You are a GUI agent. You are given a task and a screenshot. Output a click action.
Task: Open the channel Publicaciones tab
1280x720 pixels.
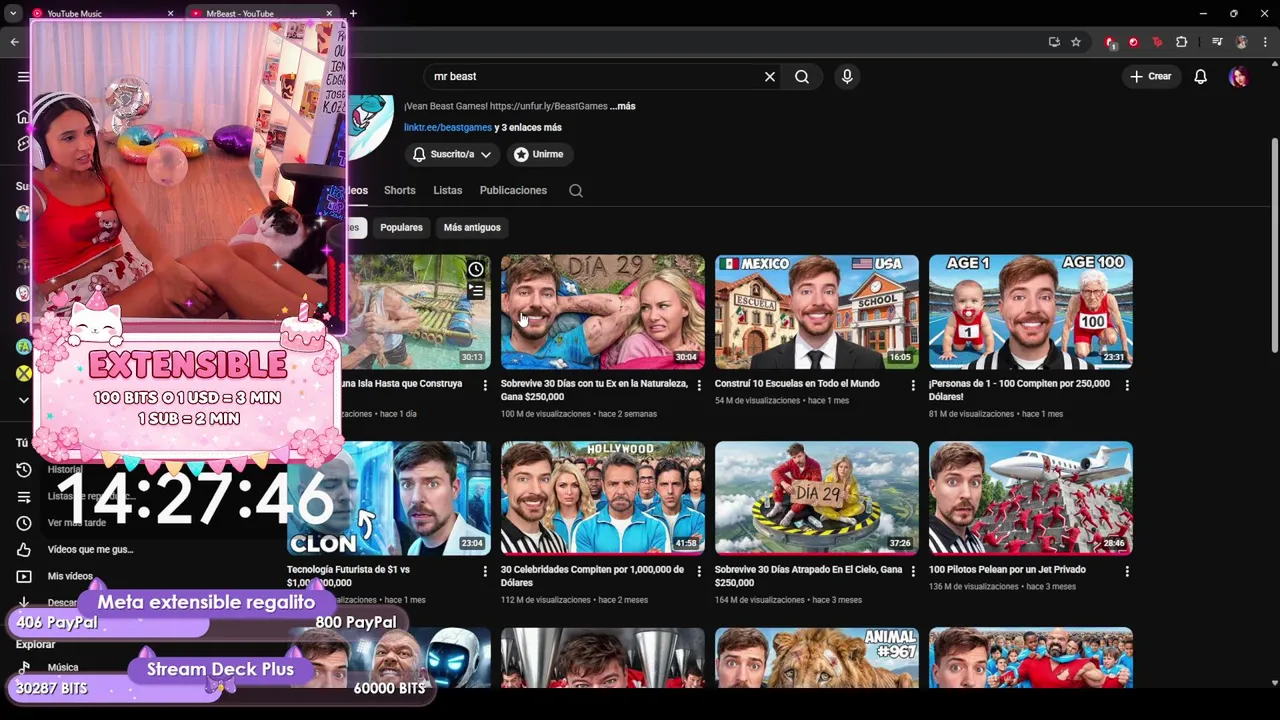pos(513,190)
